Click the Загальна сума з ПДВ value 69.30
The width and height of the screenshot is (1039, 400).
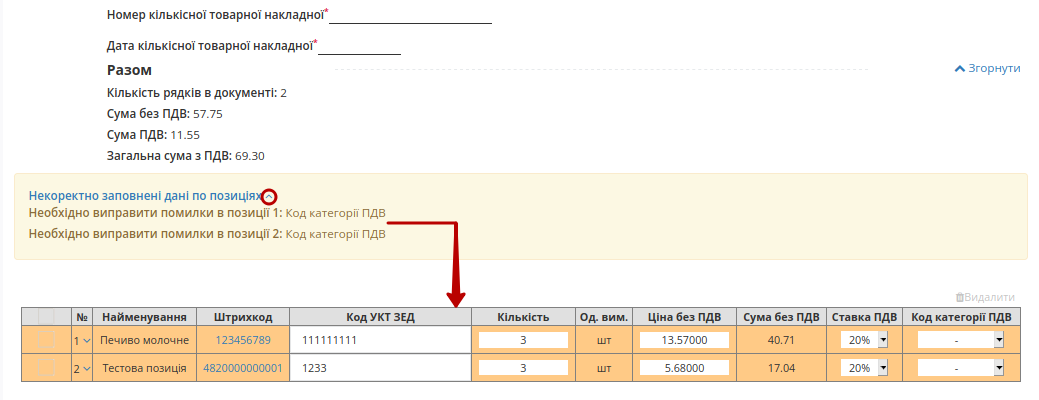pos(250,156)
